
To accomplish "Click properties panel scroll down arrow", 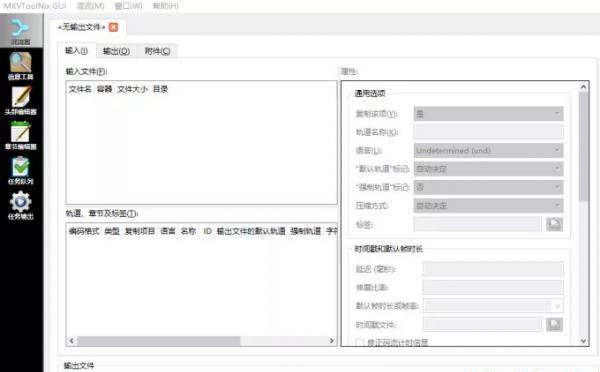I will coord(583,340).
